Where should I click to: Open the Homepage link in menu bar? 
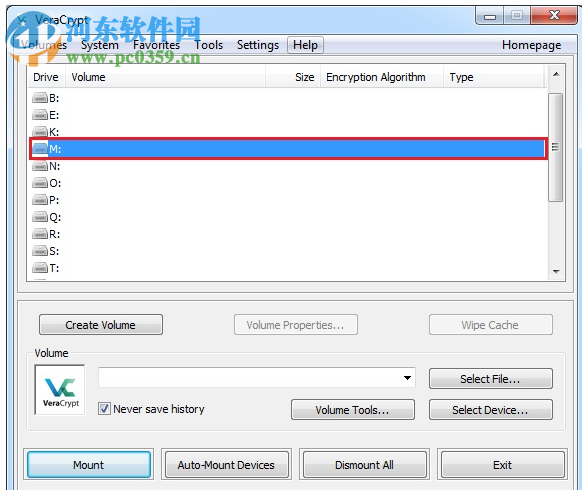tap(531, 45)
